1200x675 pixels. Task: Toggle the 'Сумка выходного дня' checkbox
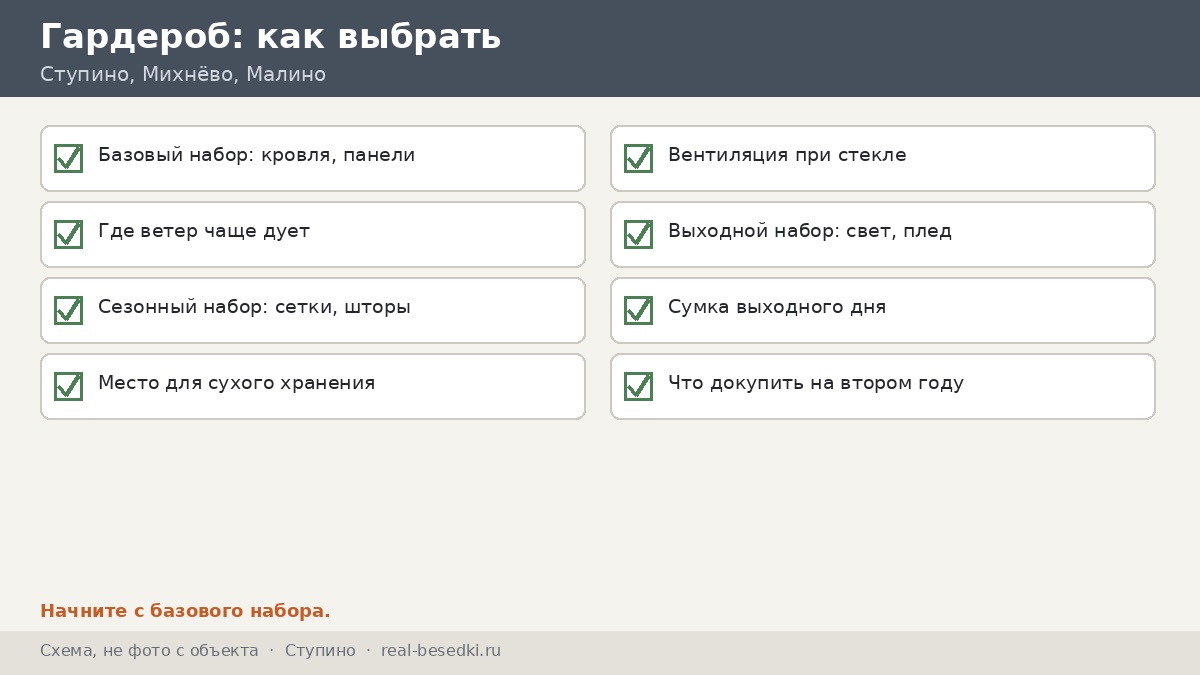[x=638, y=310]
